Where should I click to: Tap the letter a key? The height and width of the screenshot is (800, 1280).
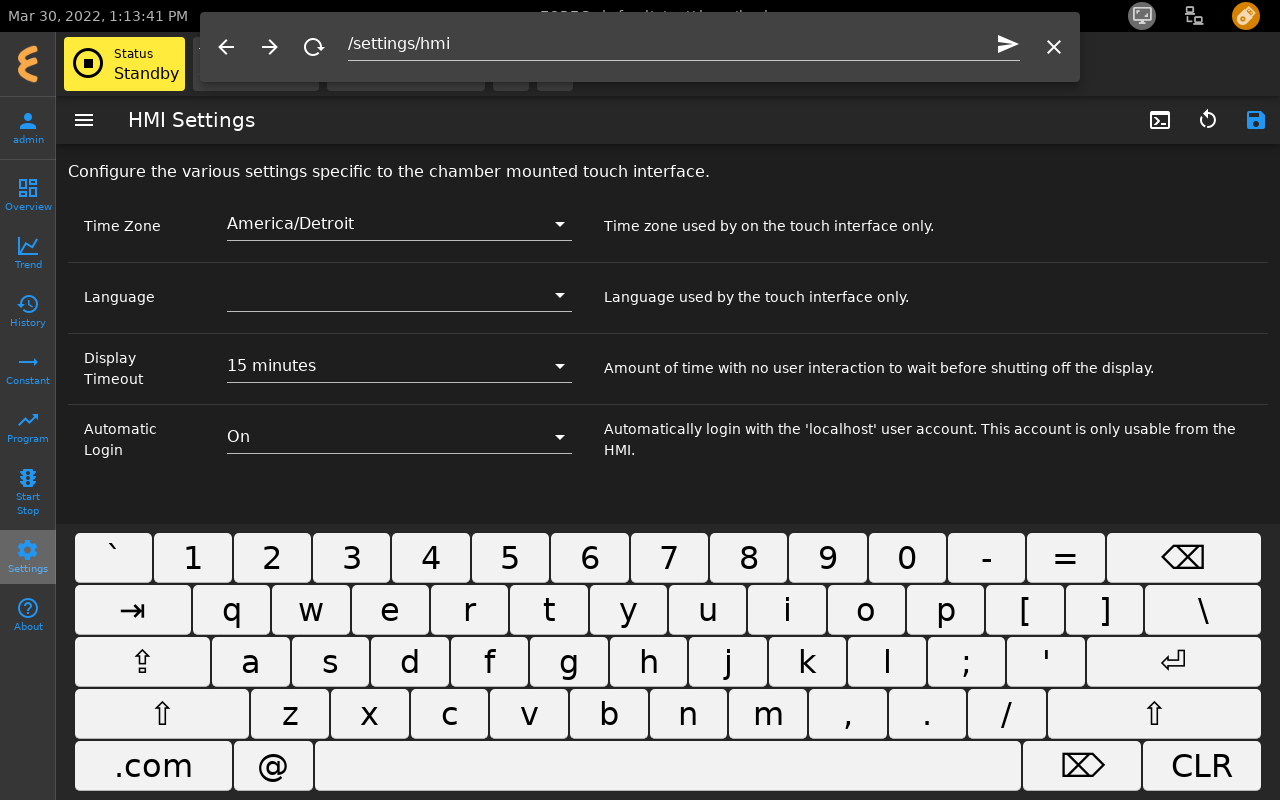(x=251, y=662)
